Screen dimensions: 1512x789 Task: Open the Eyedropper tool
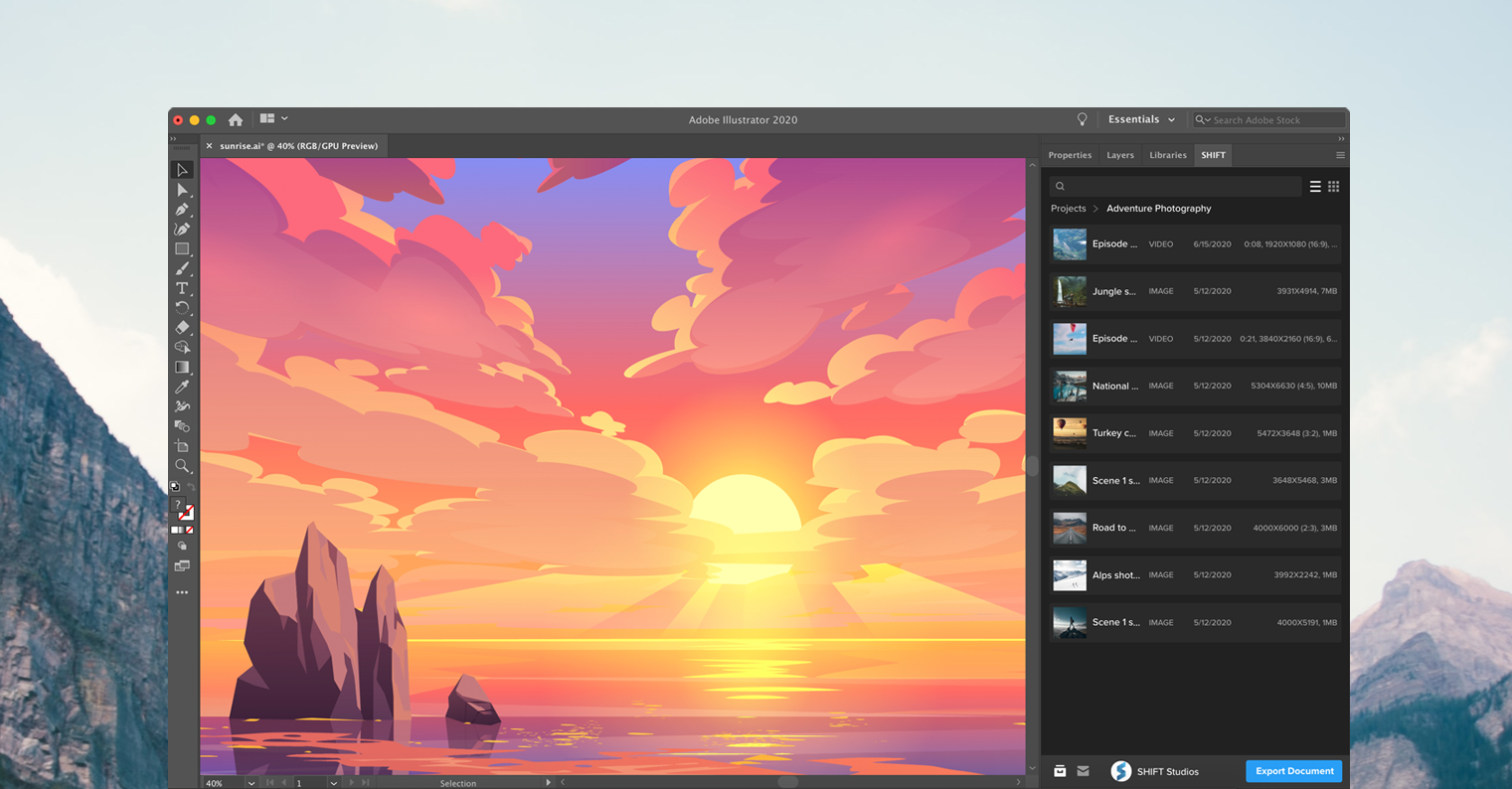point(183,386)
